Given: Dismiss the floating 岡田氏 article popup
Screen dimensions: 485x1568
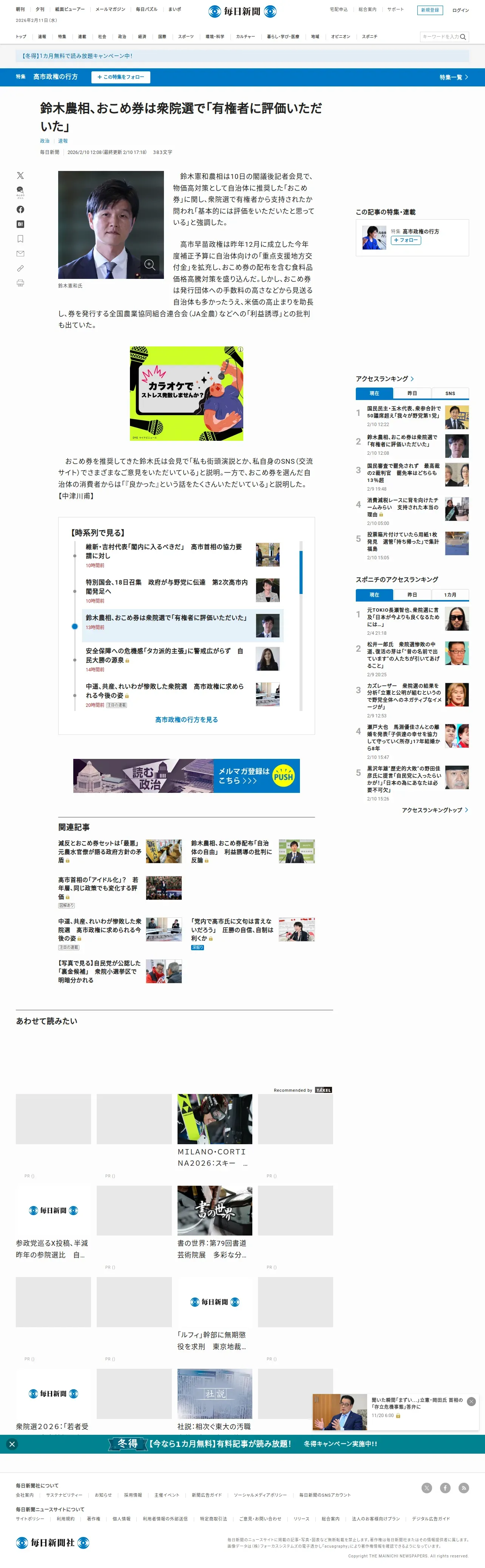Looking at the screenshot, I should (471, 1401).
